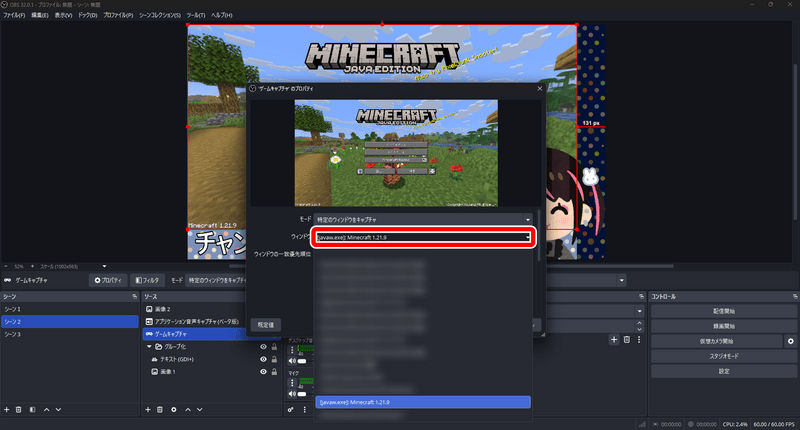Hide the テキスト (GDI+) source
The image size is (800, 430).
(x=263, y=359)
